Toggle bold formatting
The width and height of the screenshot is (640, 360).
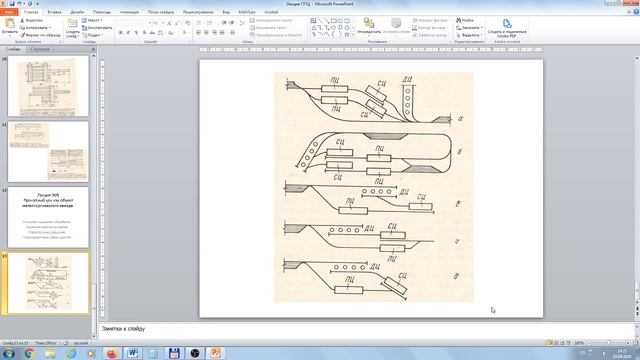[x=120, y=33]
